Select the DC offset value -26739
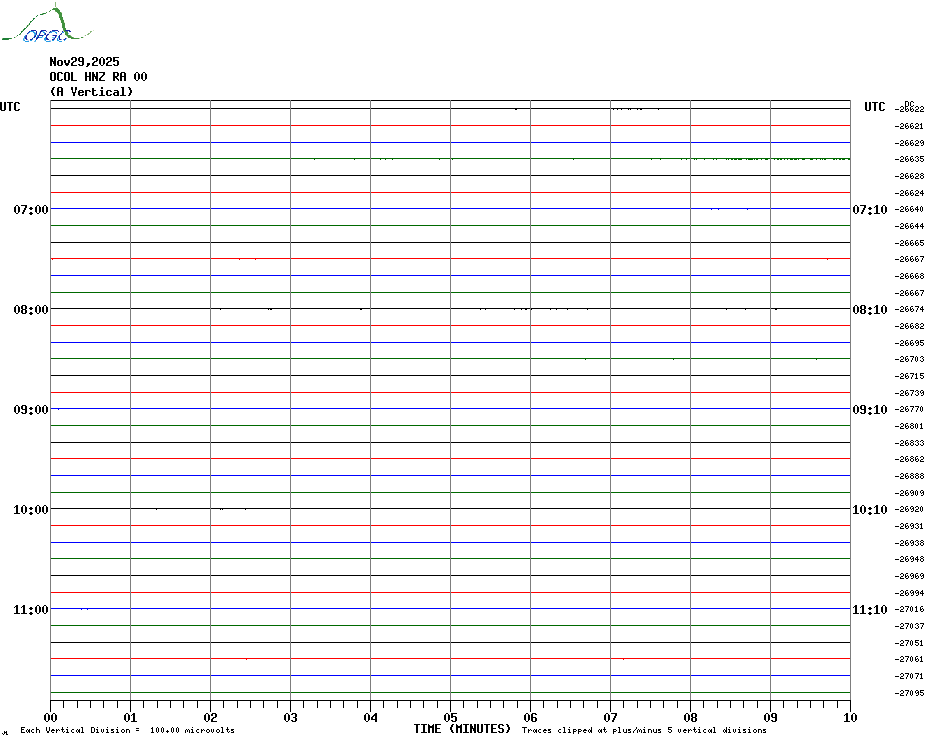The image size is (930, 744). 909,393
